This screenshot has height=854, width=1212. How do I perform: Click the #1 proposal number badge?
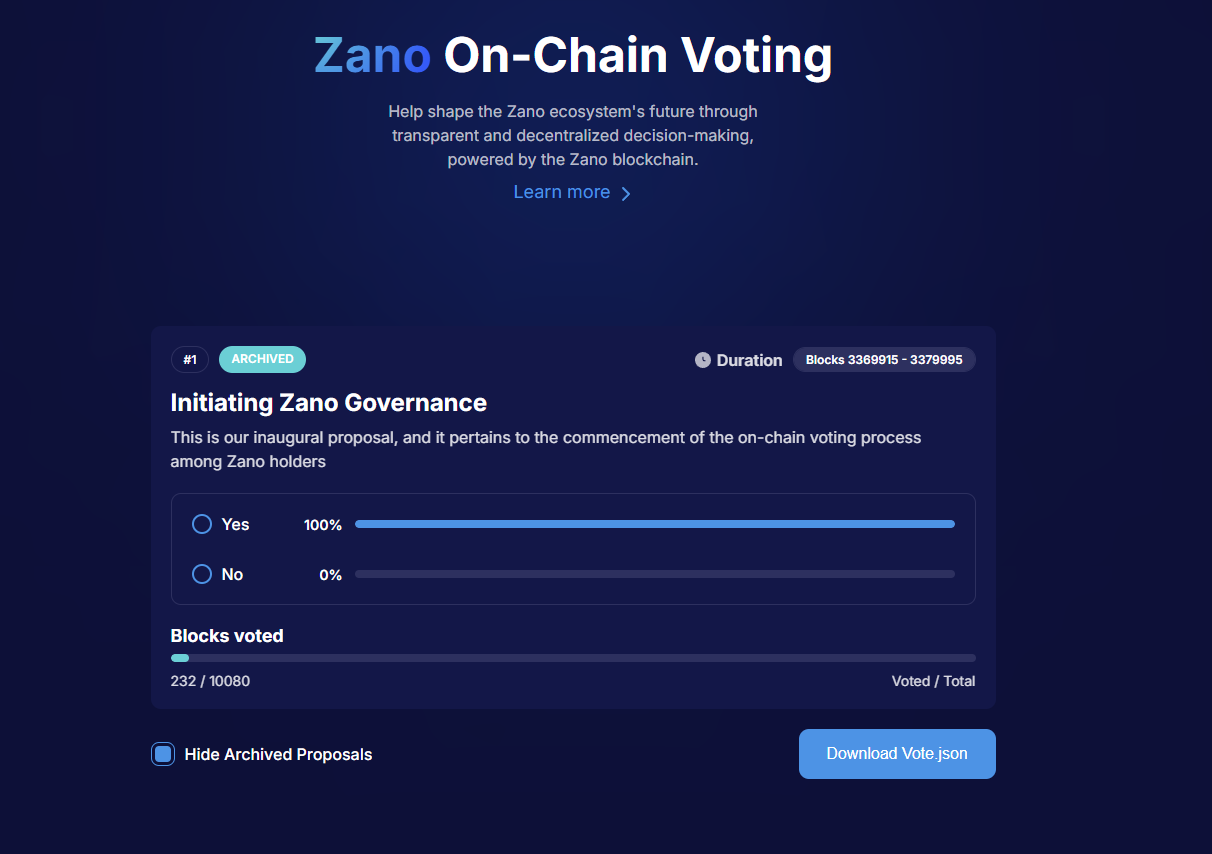(190, 359)
